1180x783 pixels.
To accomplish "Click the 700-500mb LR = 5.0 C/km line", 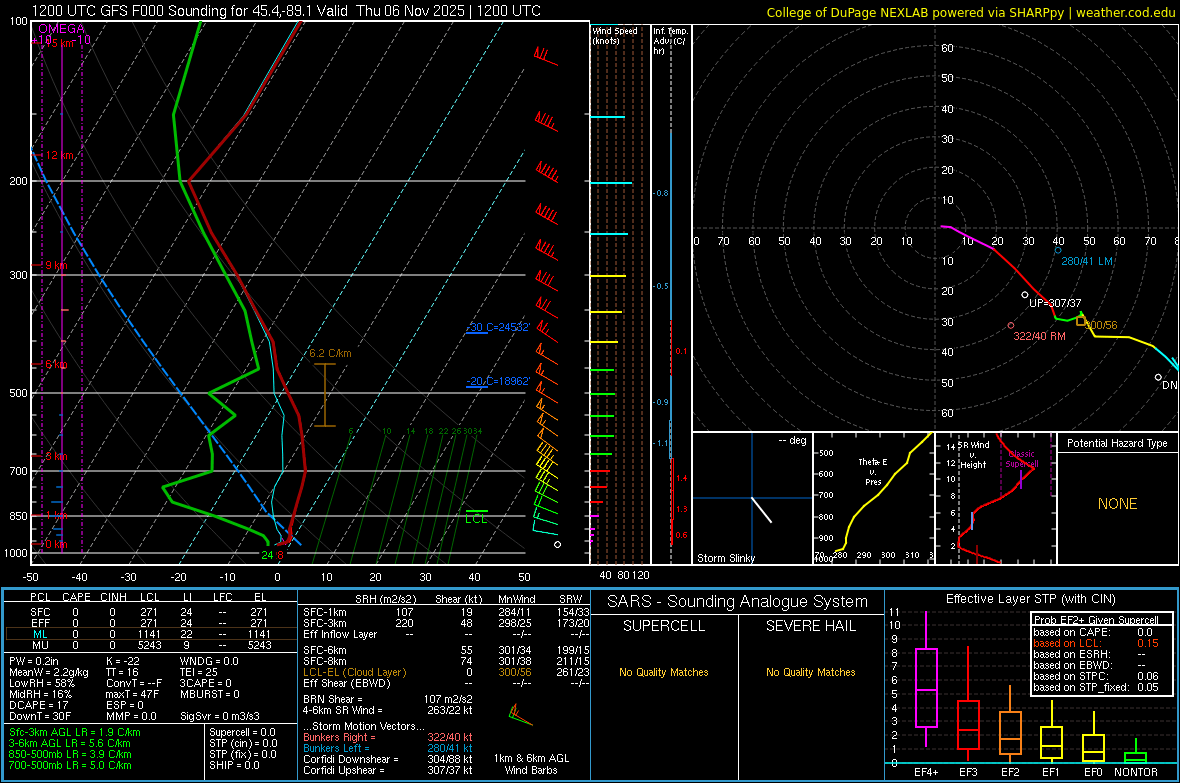I will 70,765.
